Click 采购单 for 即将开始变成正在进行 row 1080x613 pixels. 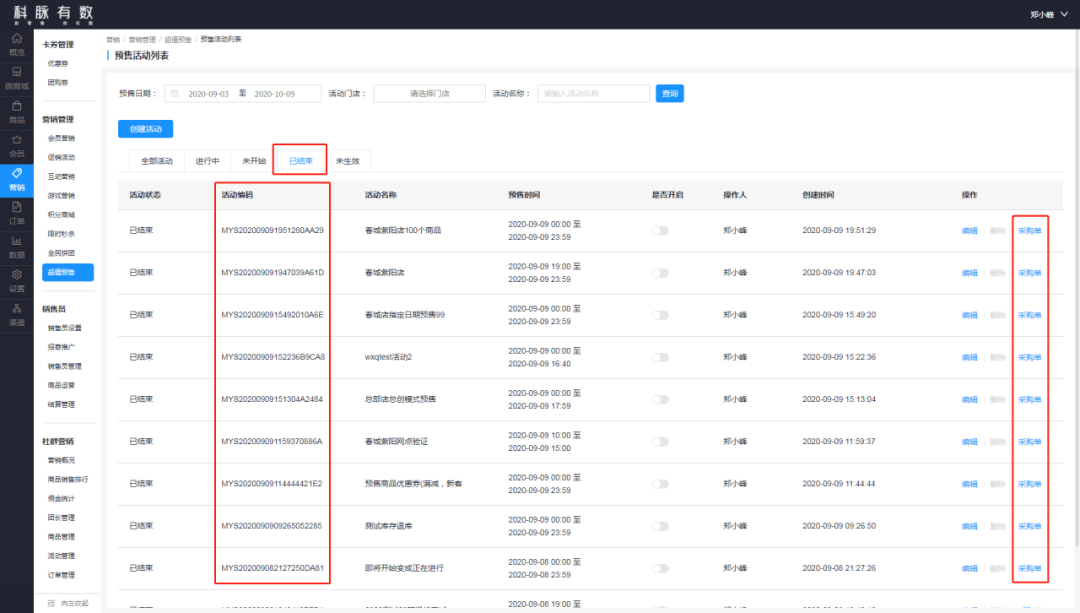(1030, 569)
